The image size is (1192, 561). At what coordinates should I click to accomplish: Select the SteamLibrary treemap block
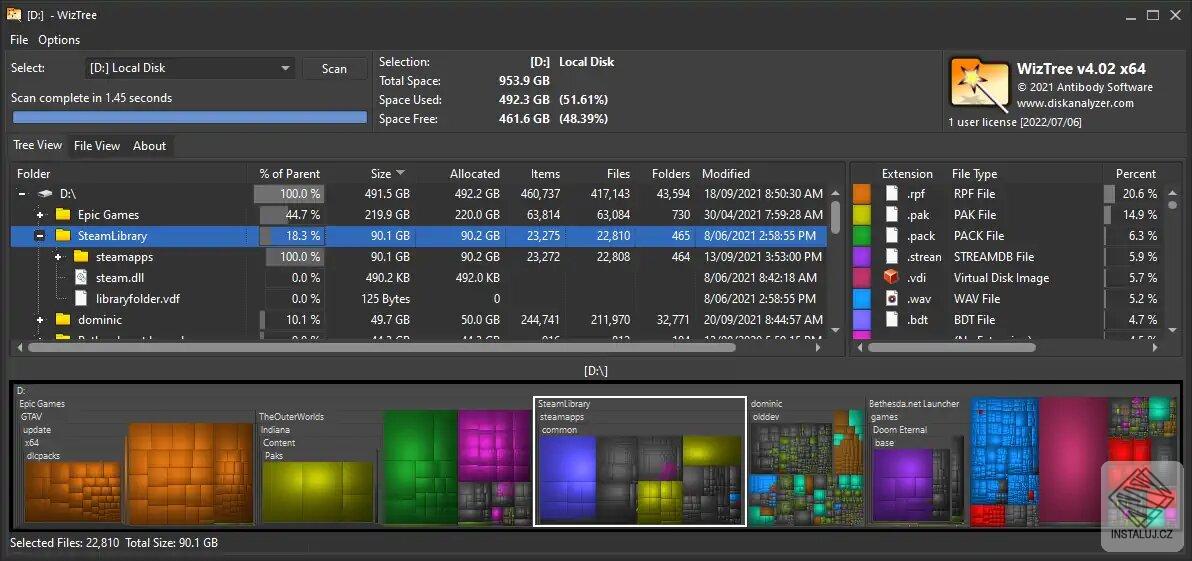tap(639, 461)
